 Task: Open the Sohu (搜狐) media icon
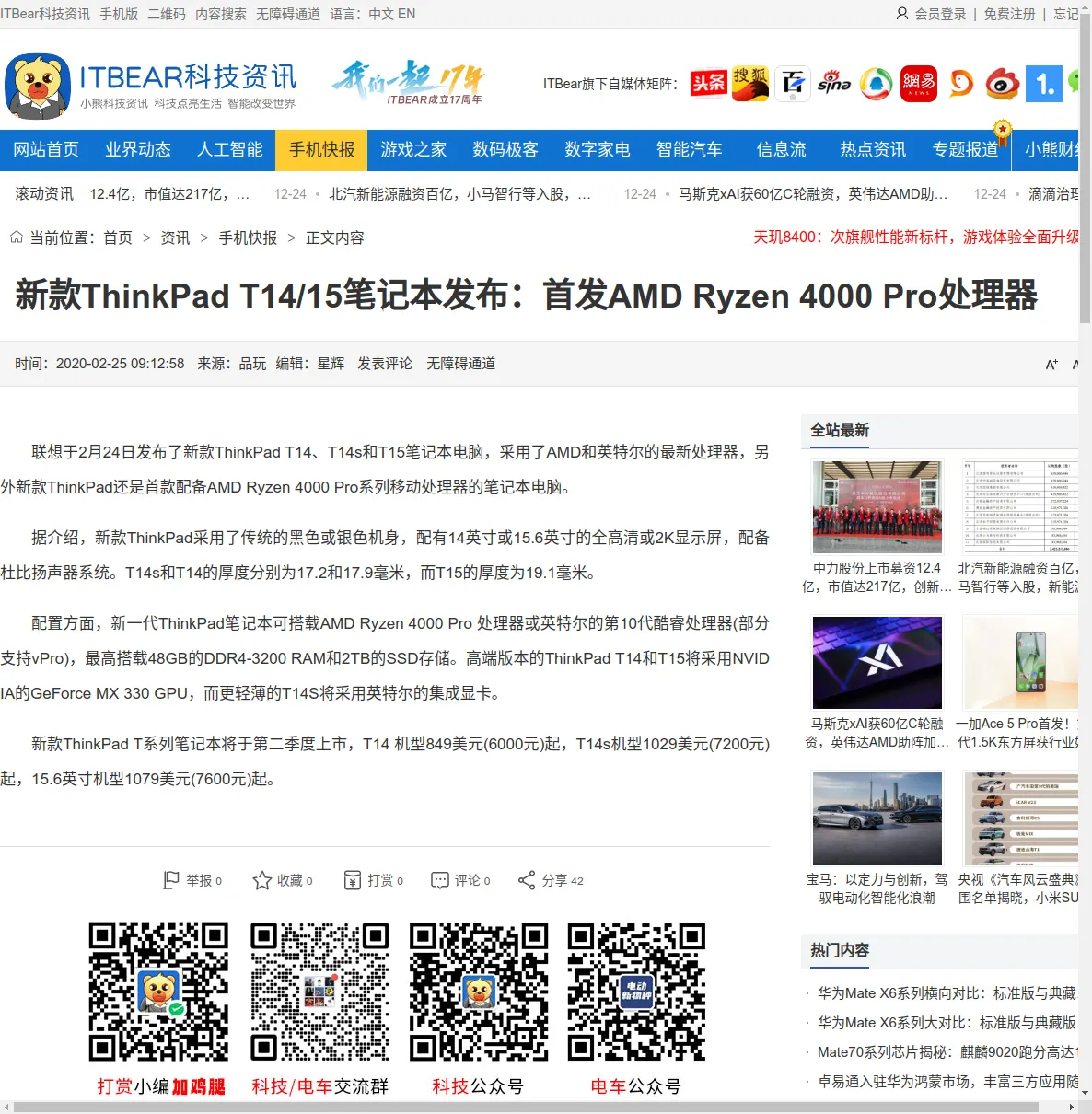click(750, 84)
